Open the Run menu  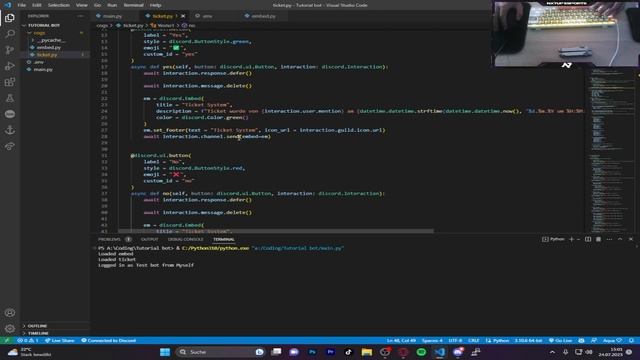112,5
